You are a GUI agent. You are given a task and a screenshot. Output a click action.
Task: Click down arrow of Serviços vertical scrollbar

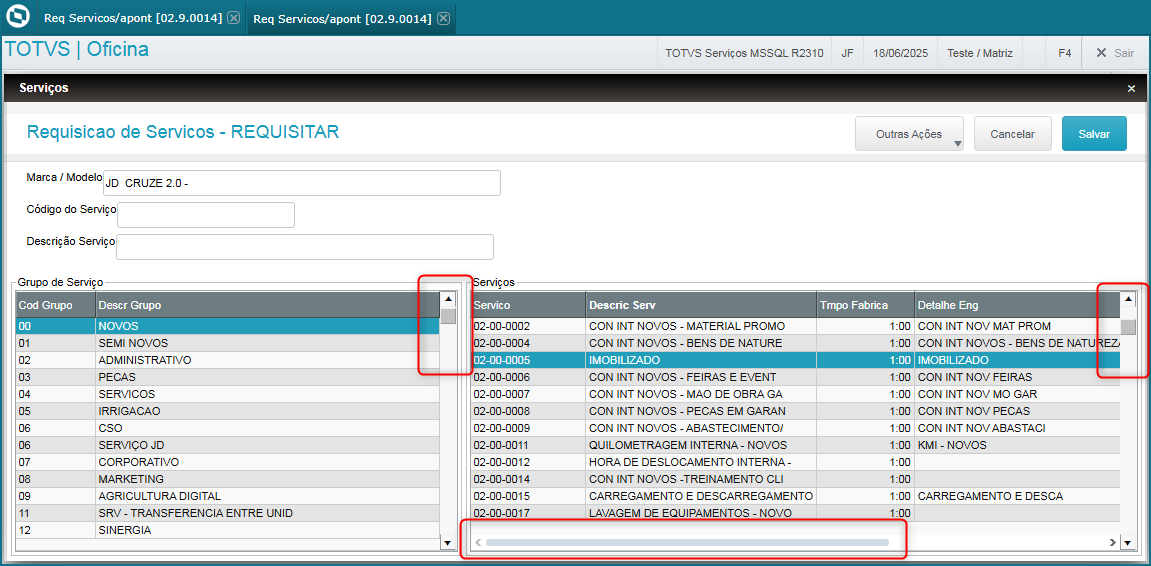click(x=1128, y=543)
